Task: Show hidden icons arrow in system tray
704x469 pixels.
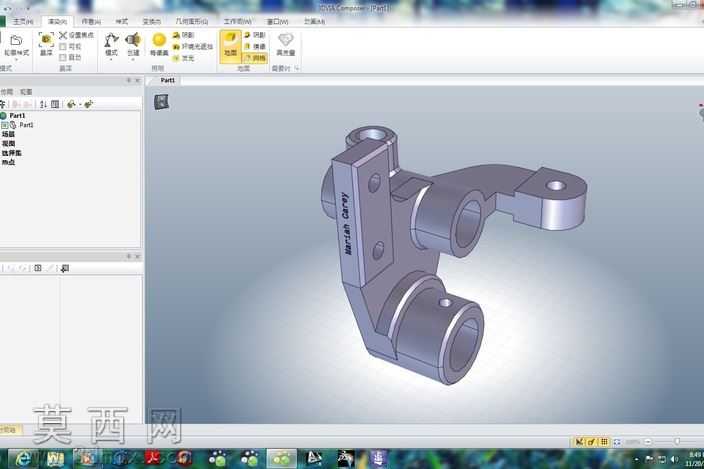Action: (x=636, y=459)
